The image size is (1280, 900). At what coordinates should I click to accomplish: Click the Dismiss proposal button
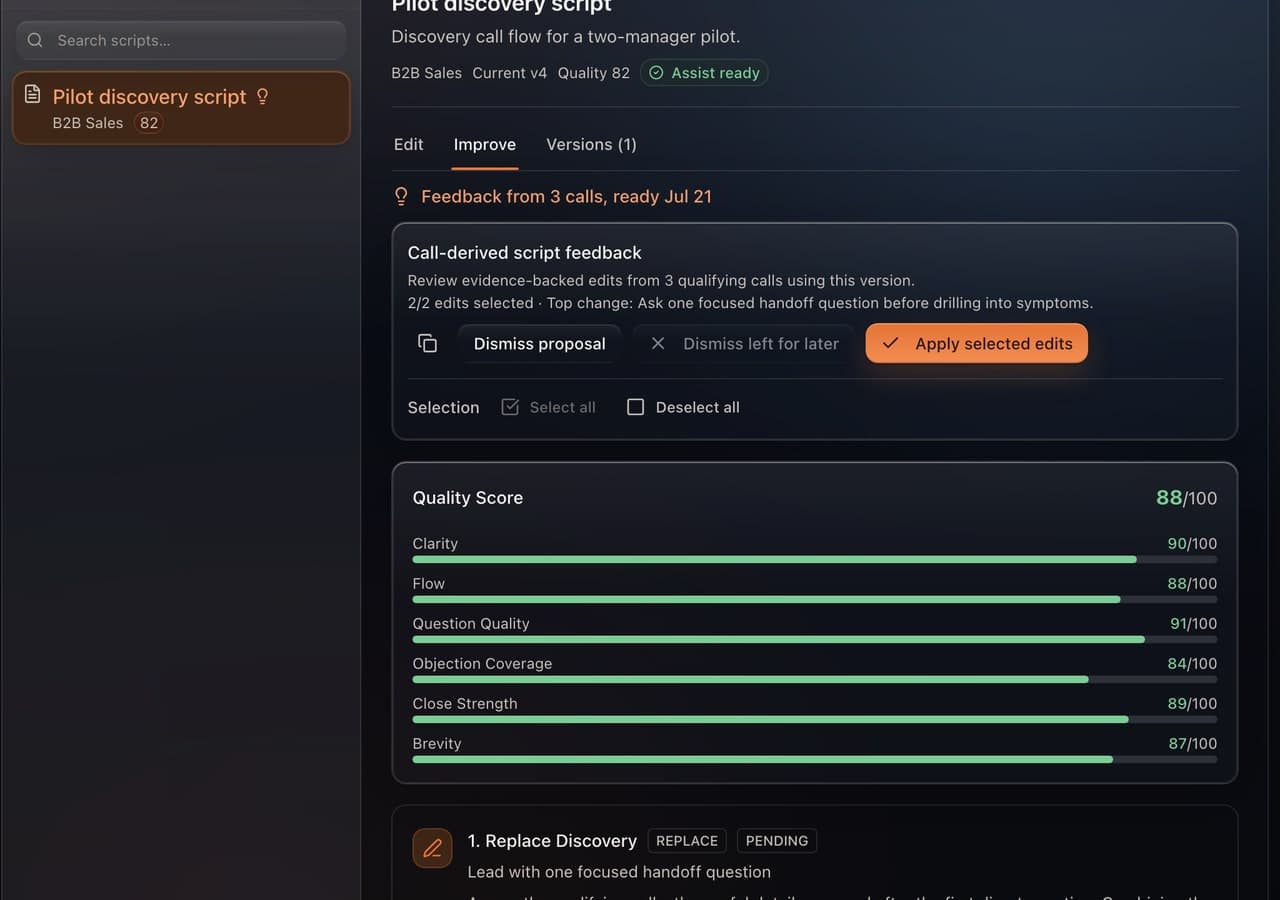coord(540,343)
